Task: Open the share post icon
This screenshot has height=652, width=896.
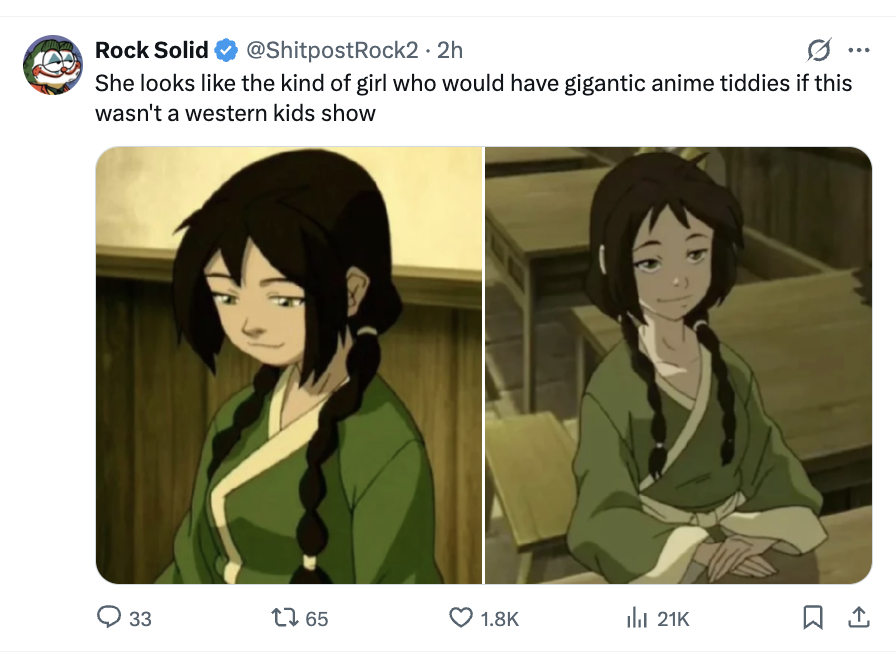Action: pyautogui.click(x=858, y=618)
